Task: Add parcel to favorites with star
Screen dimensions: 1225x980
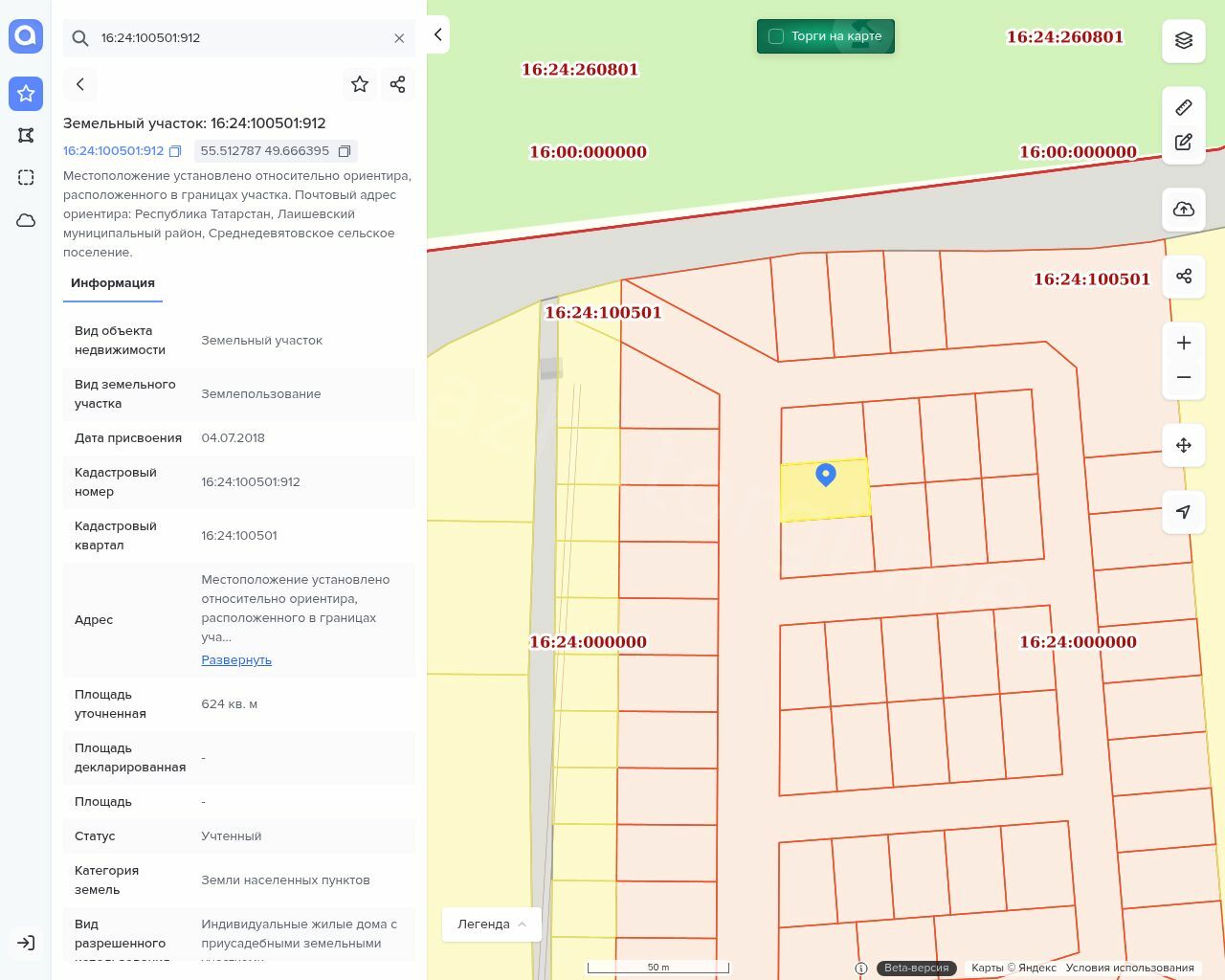Action: 360,84
